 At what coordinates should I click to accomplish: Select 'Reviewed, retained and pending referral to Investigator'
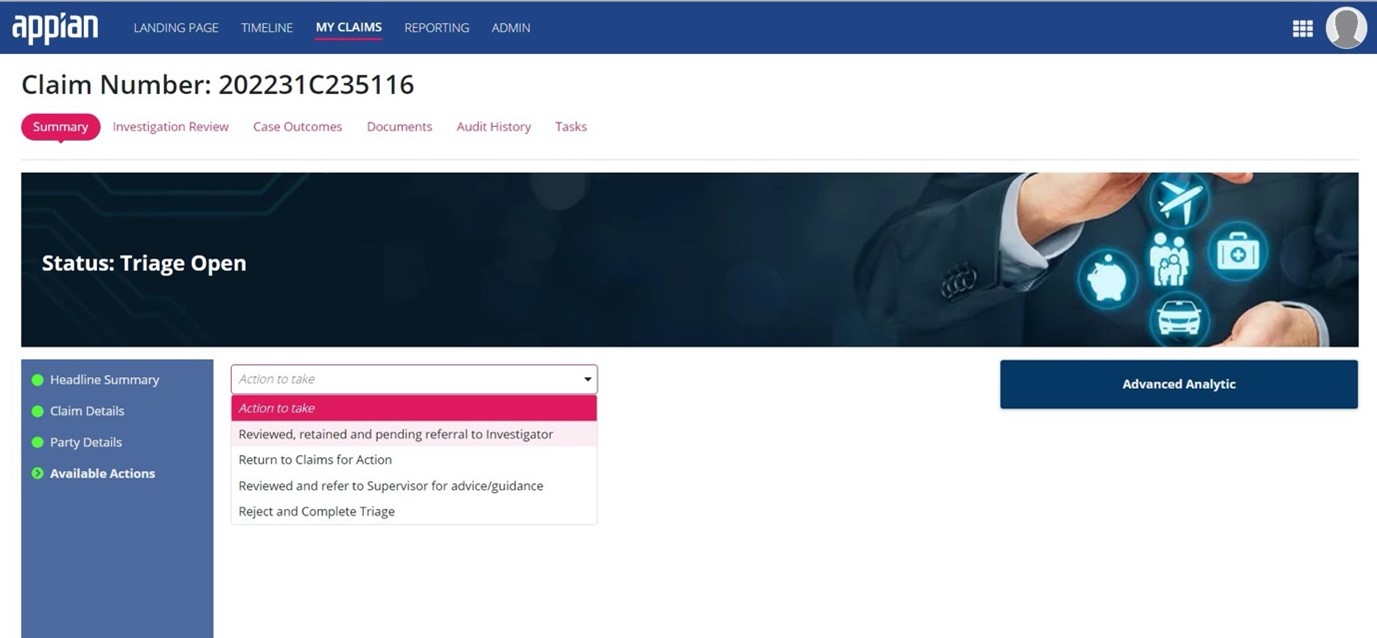click(x=395, y=434)
